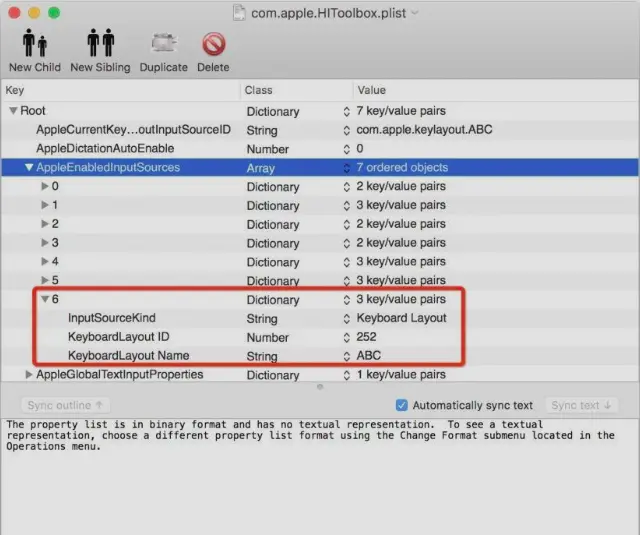Viewport: 640px width, 535px height.
Task: Click the value 252
Action: pyautogui.click(x=366, y=337)
